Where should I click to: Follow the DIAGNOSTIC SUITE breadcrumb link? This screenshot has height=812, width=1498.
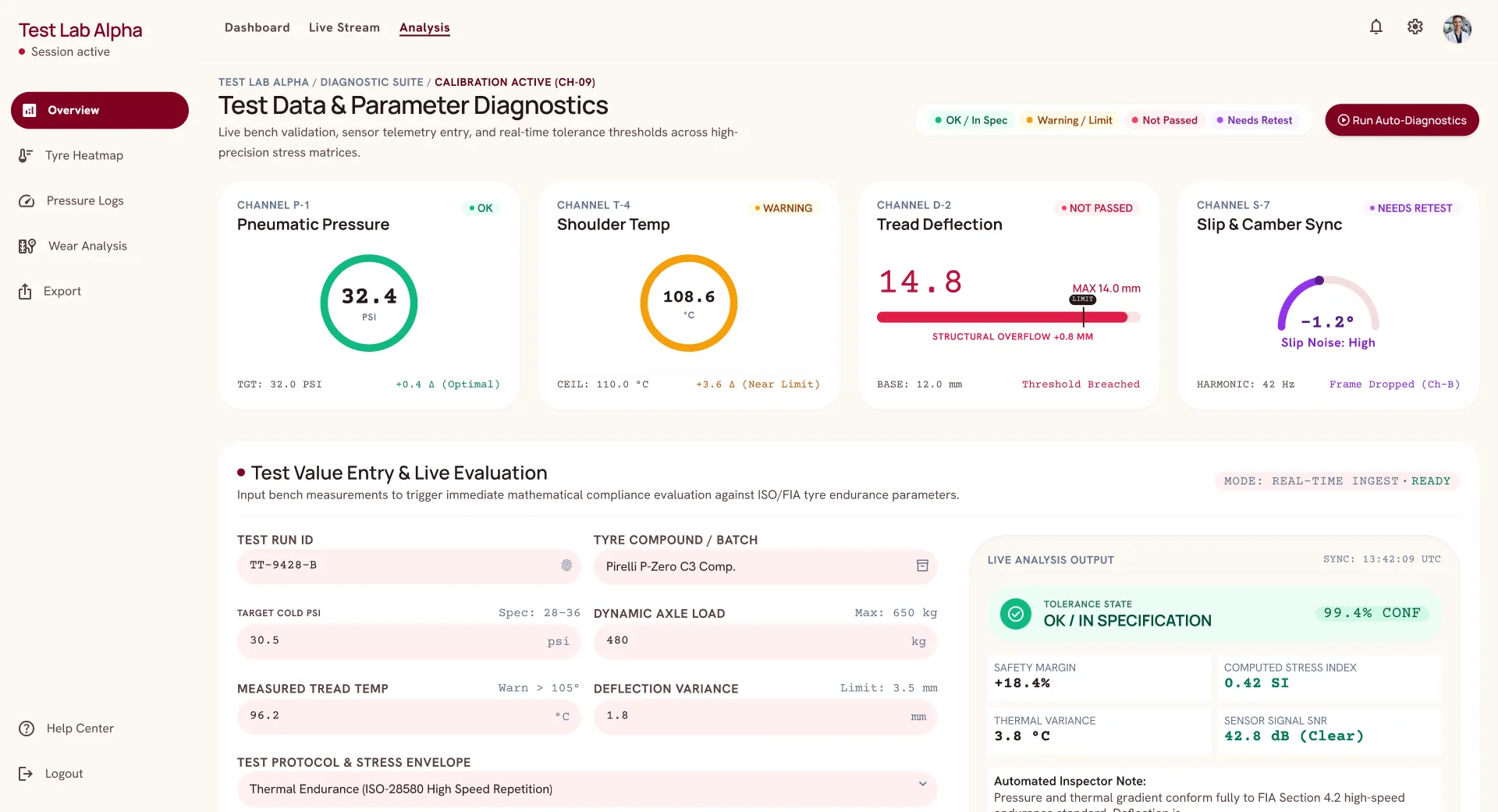pos(371,82)
